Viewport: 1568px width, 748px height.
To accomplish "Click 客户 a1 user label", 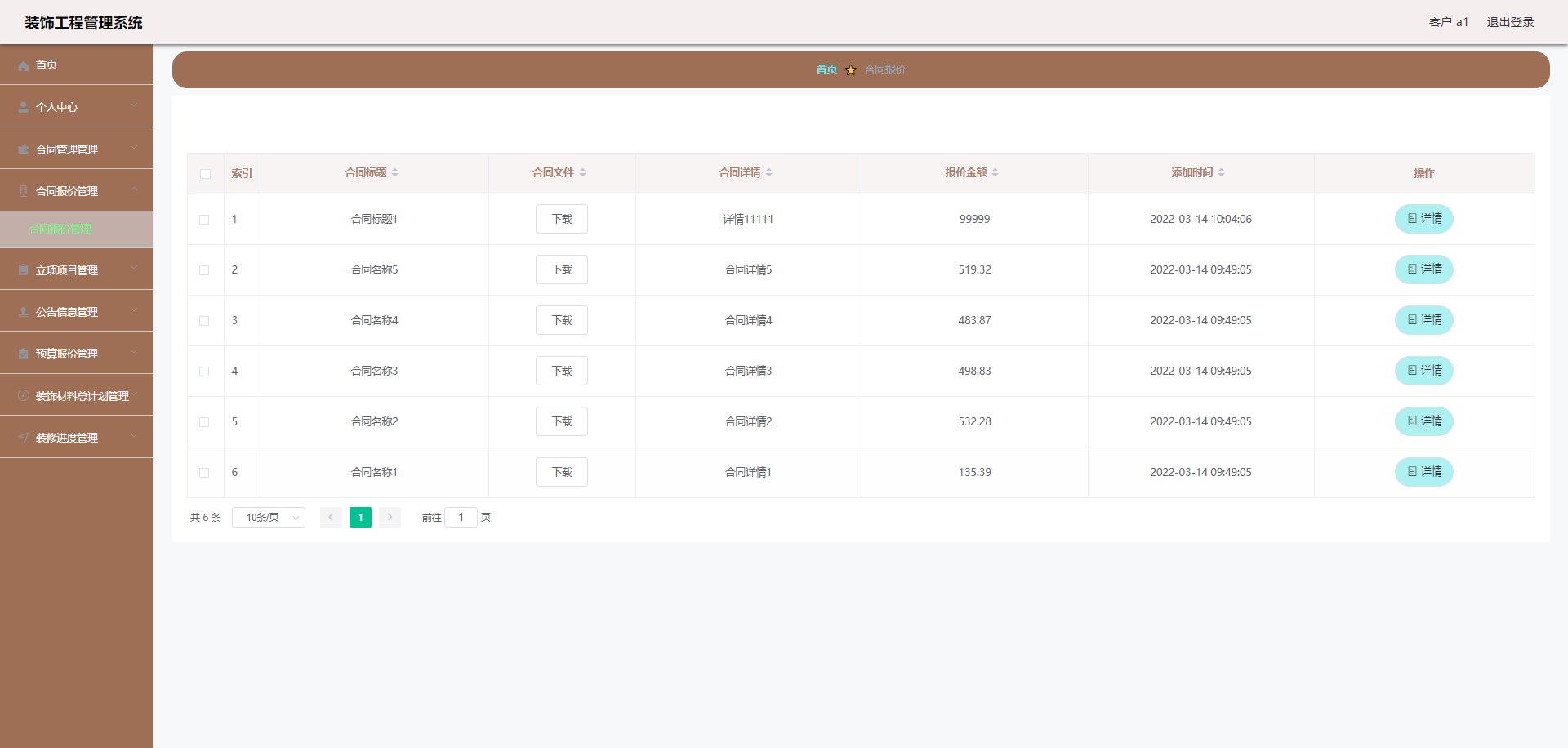I will coord(1449,22).
